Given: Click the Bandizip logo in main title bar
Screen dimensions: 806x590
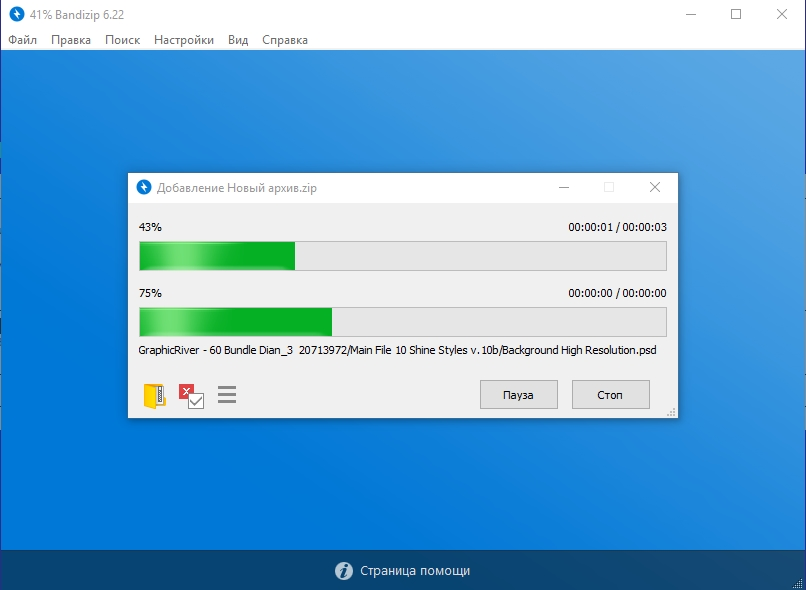Looking at the screenshot, I should 16,14.
